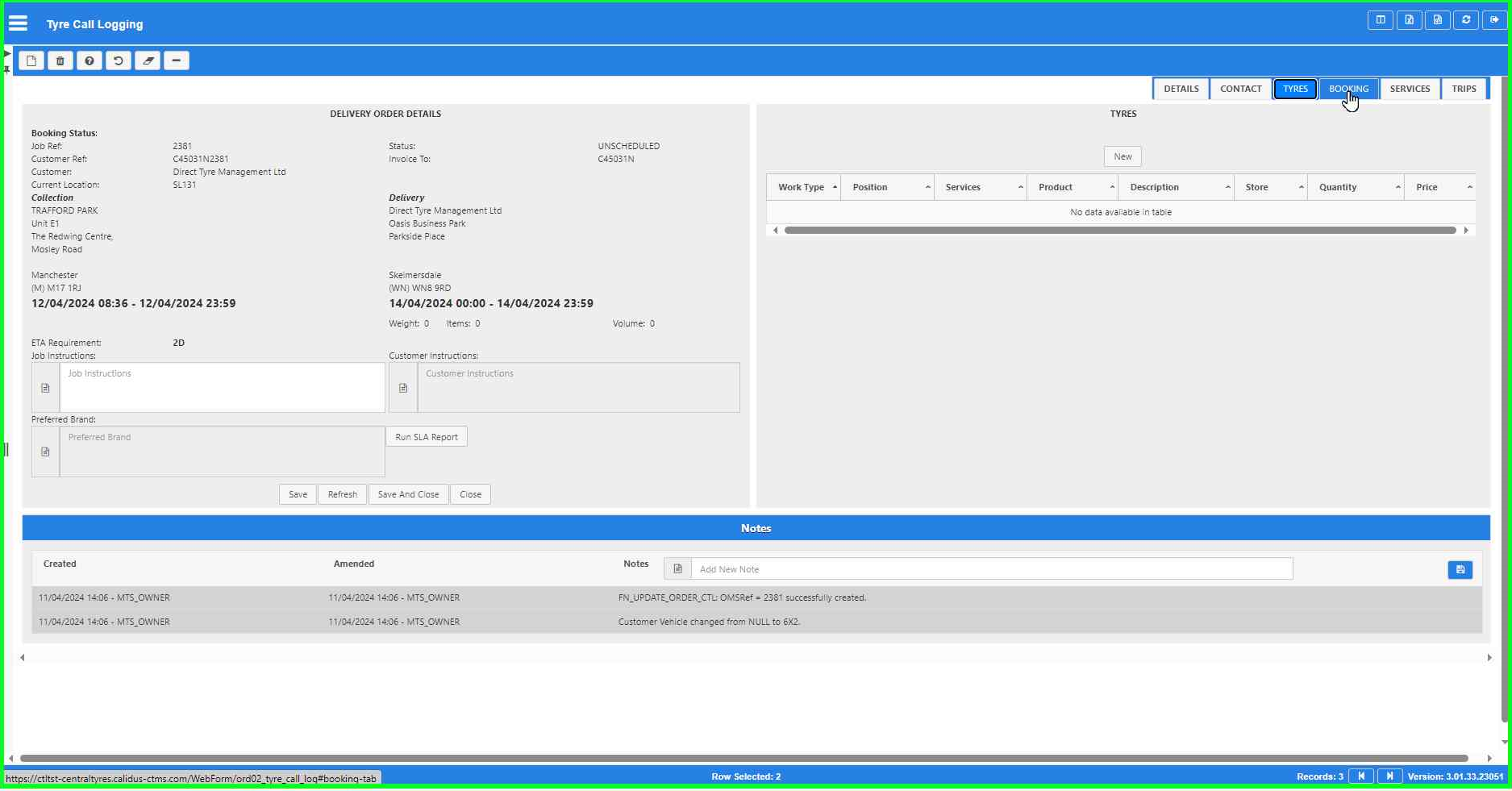1512x791 pixels.
Task: Click the Refresh button below Preferred Brand
Action: [342, 494]
